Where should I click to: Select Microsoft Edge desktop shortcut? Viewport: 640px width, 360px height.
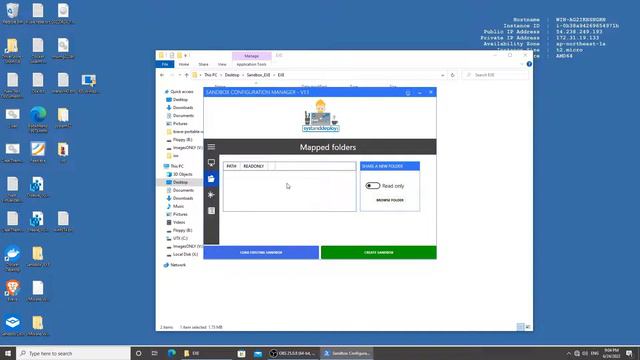coord(38,119)
